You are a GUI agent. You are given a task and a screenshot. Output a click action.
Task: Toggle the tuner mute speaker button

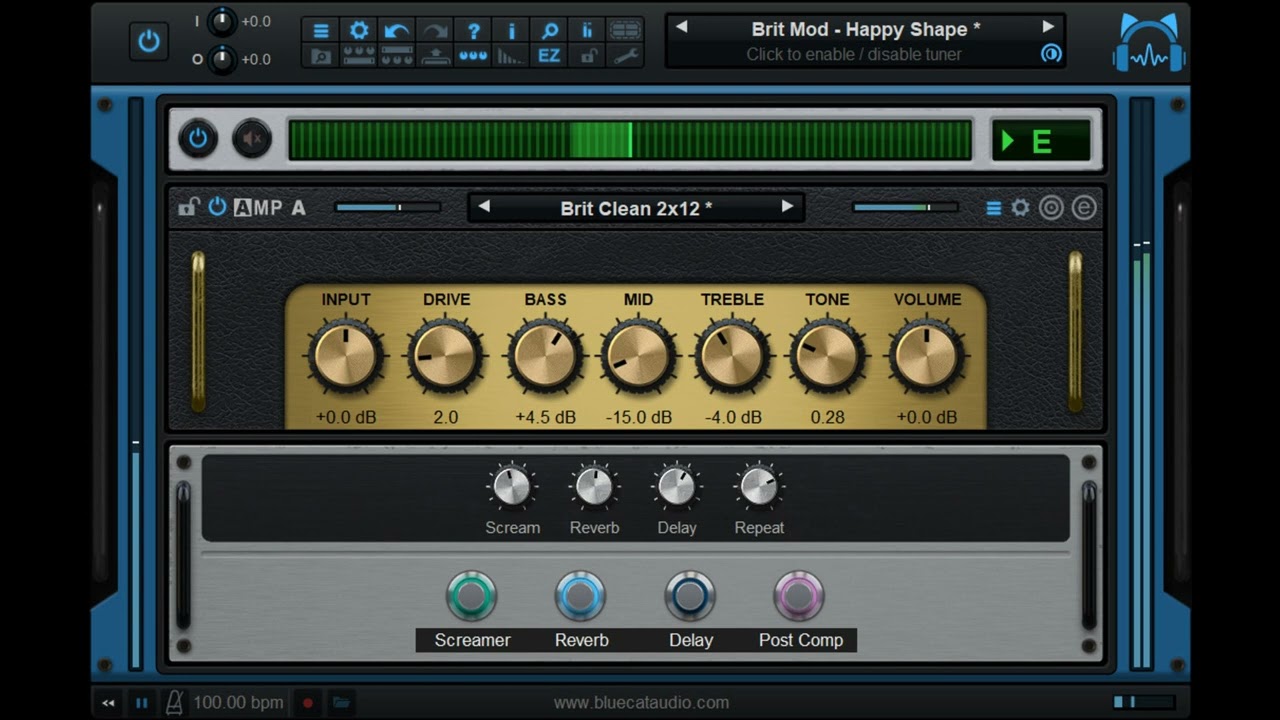252,139
